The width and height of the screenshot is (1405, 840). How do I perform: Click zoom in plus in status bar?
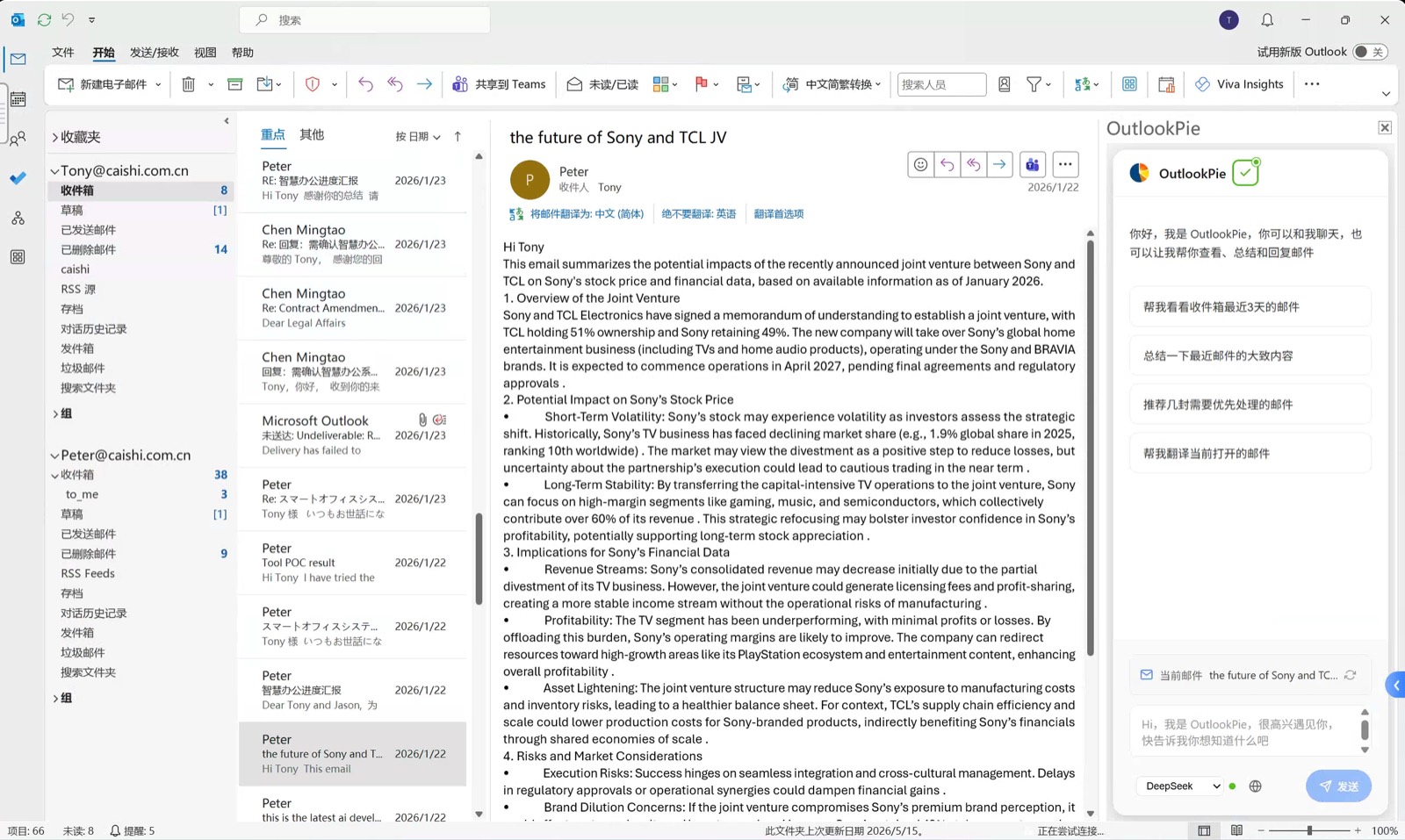coord(1358,830)
